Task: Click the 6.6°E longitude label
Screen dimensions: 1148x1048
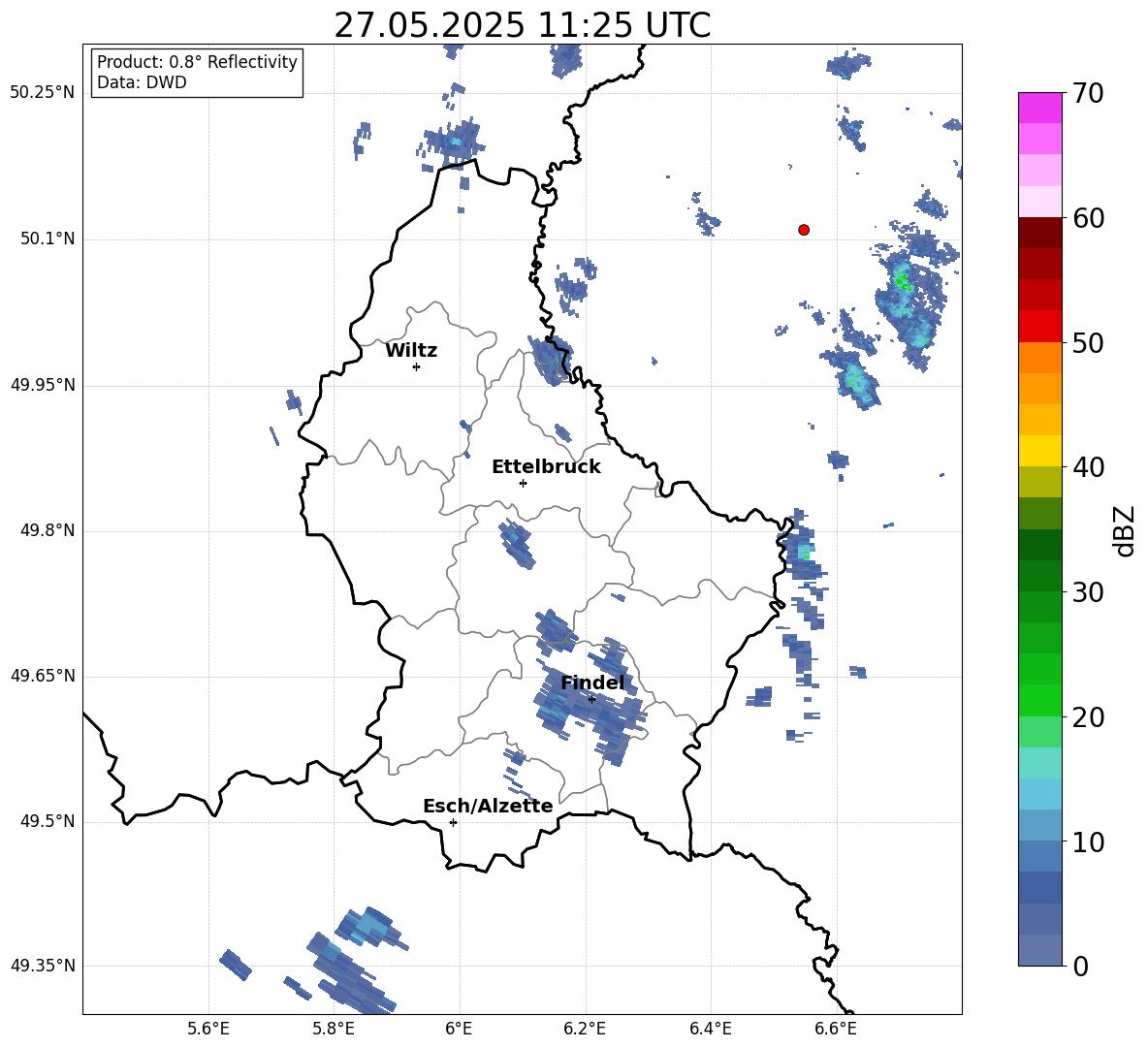Action: pyautogui.click(x=836, y=1029)
